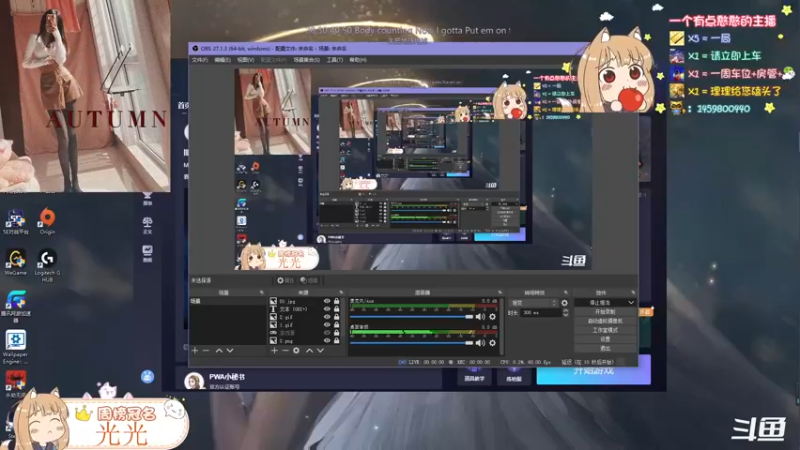
Task: Open 文件(F) menu in OBS
Action: [x=199, y=60]
